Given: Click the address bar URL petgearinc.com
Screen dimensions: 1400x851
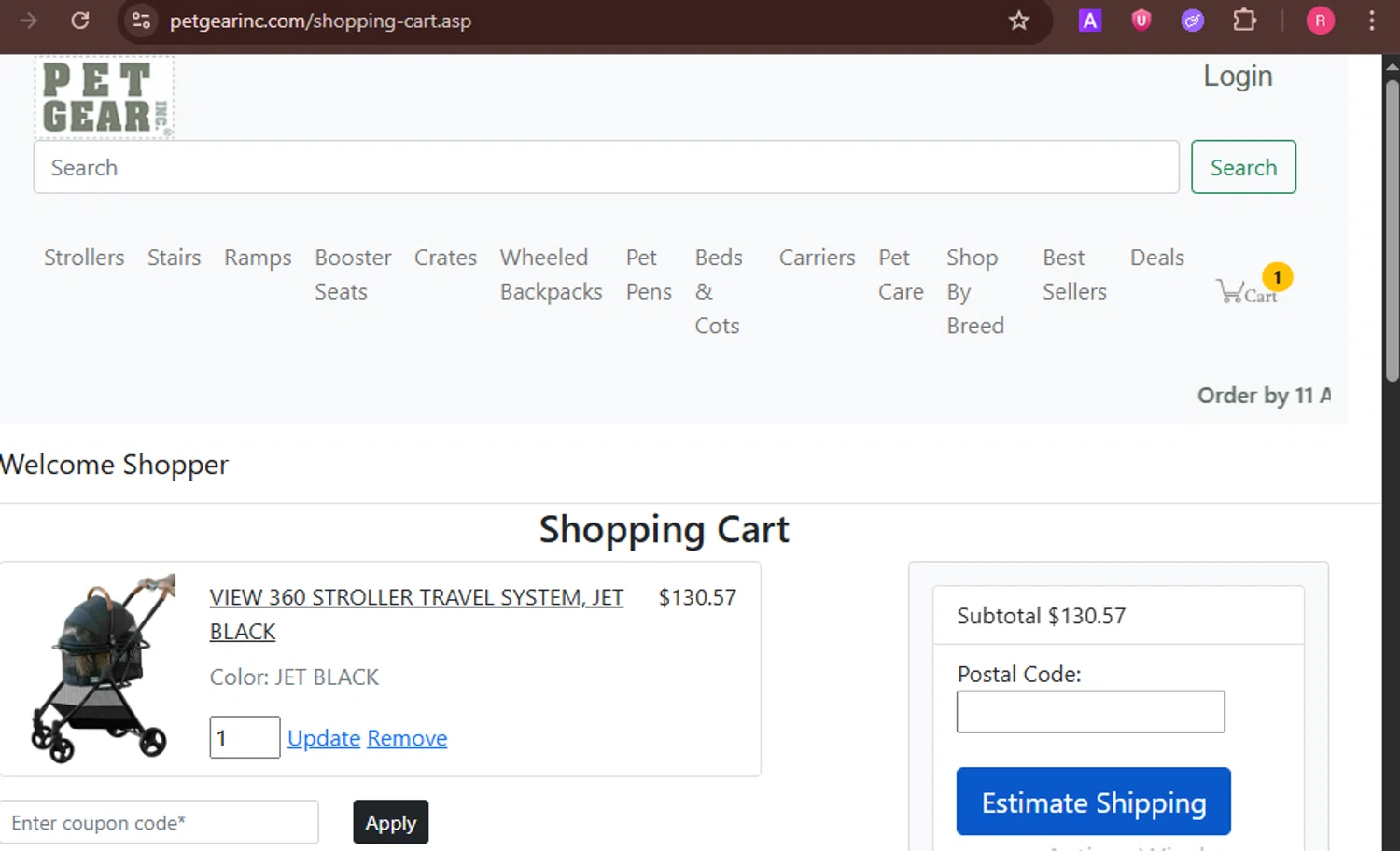Looking at the screenshot, I should (x=320, y=21).
